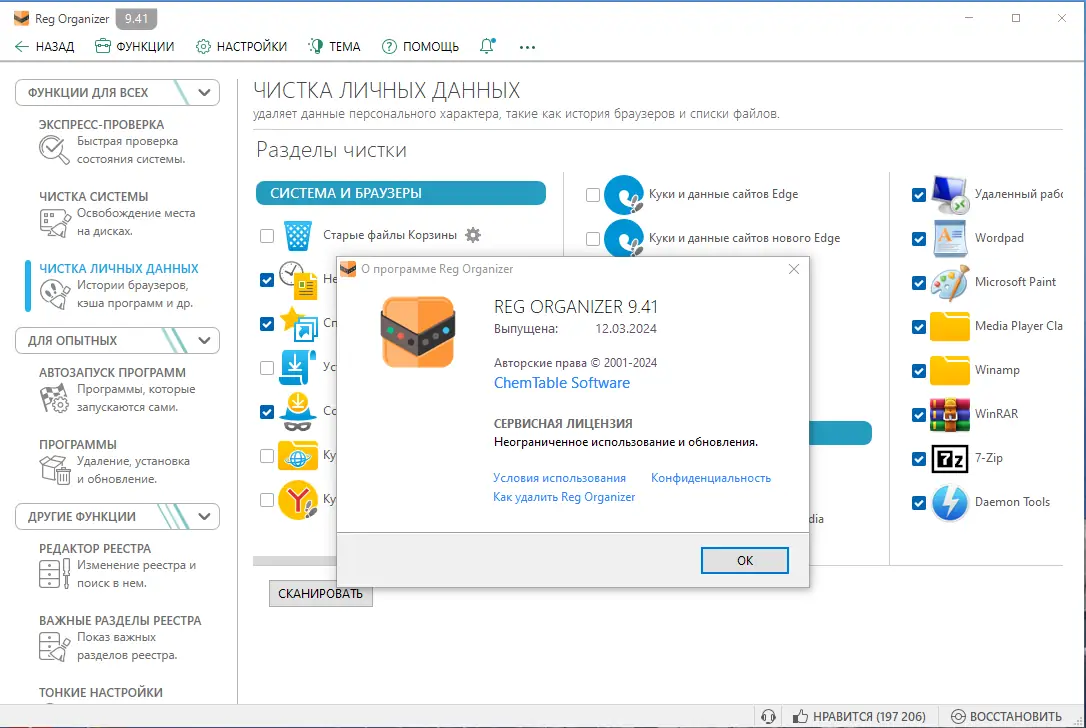The image size is (1086, 728).
Task: Click the 9.41 version badge
Action: tap(136, 19)
